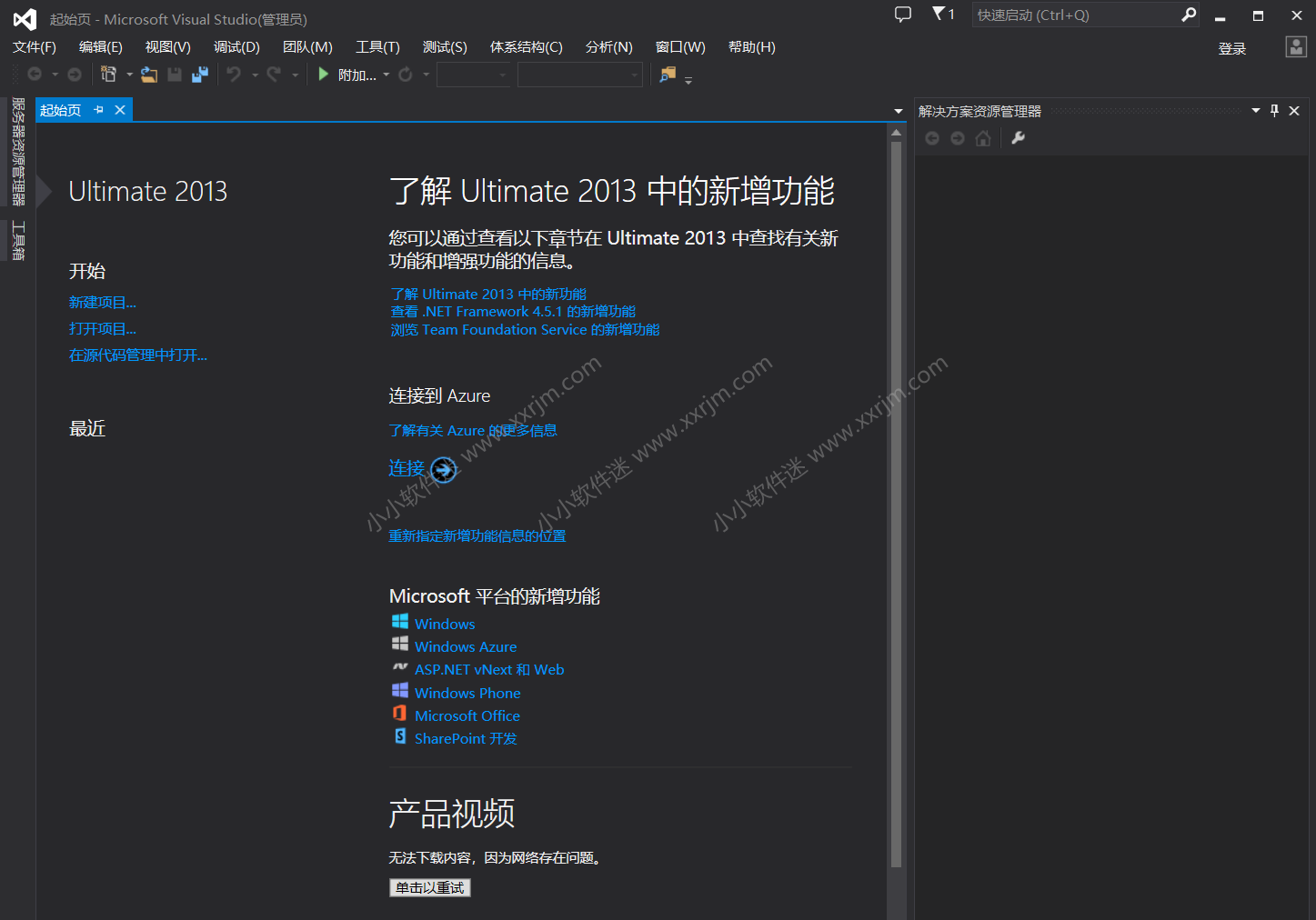Click the Undo toolbar icon
This screenshot has width=1316, height=920.
click(x=235, y=75)
